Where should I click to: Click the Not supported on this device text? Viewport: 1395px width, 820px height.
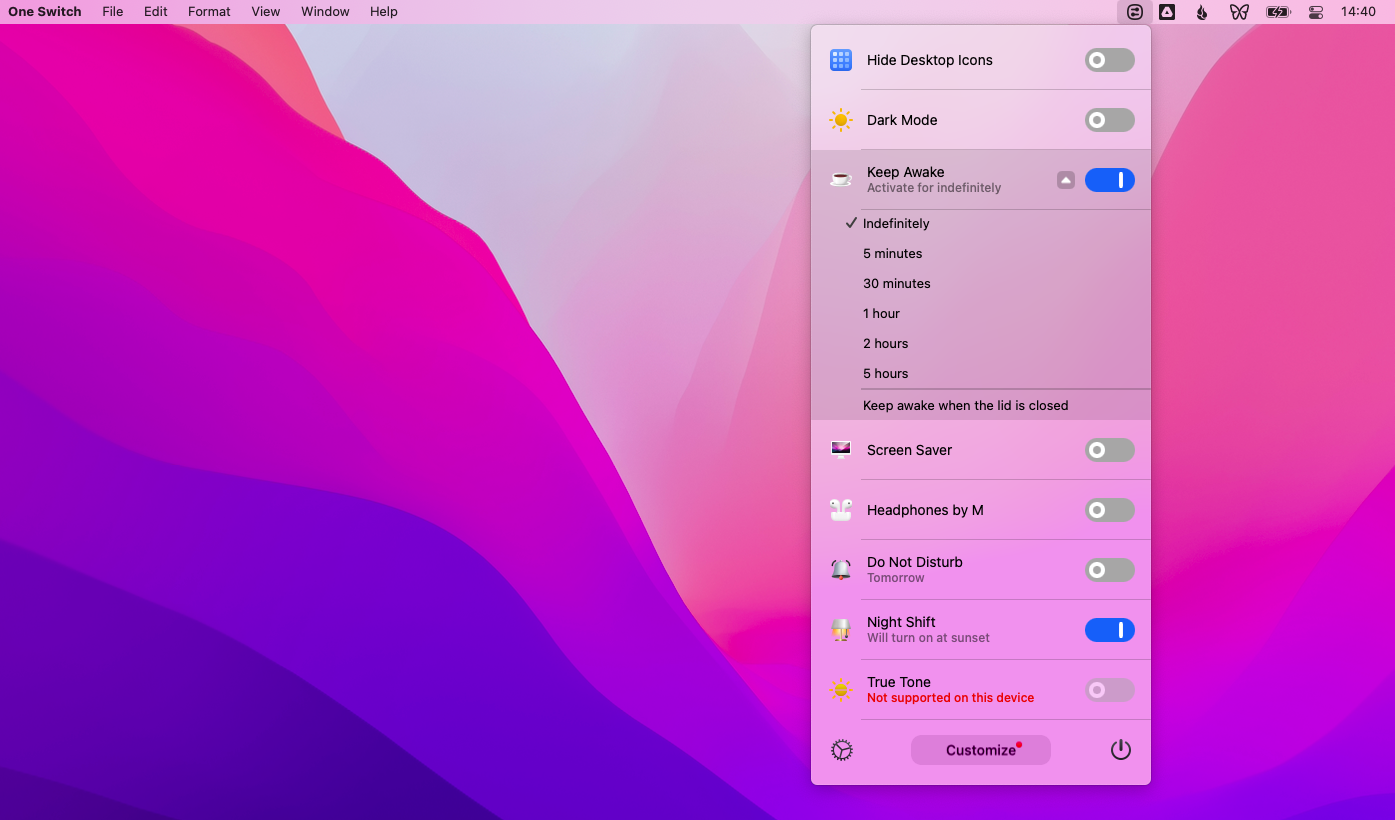tap(951, 698)
